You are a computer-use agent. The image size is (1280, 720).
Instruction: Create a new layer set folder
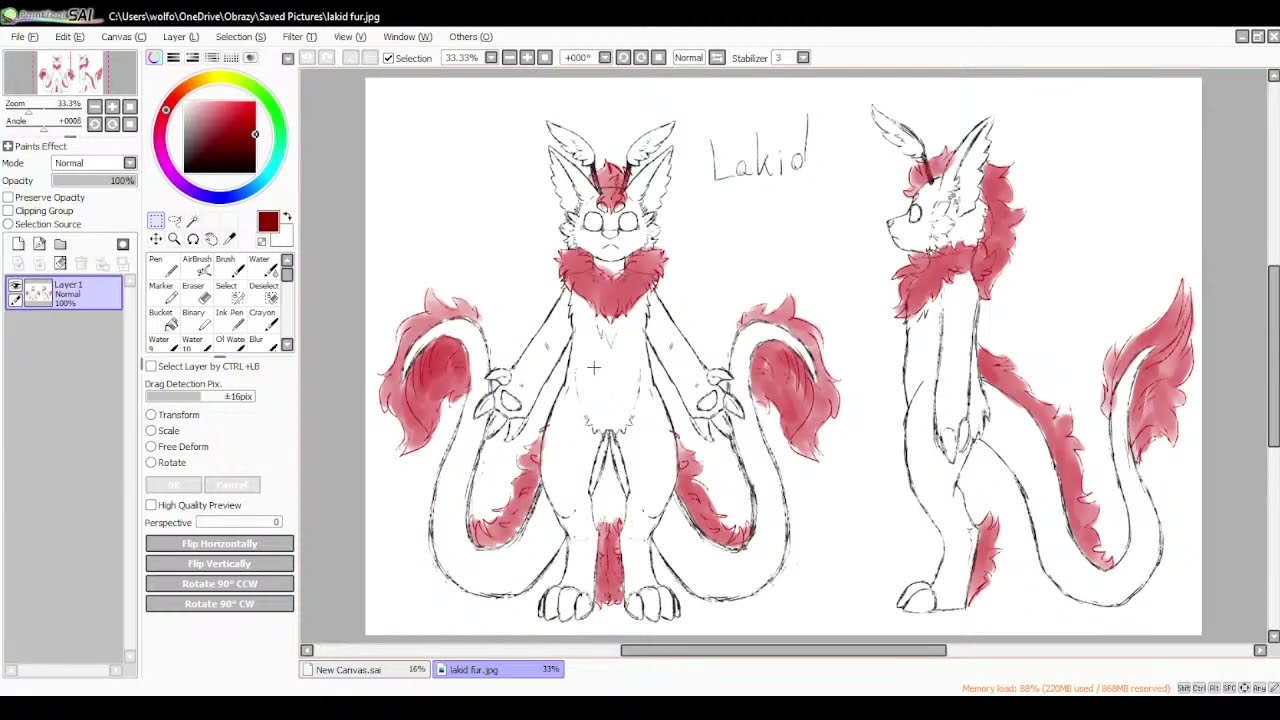[61, 244]
